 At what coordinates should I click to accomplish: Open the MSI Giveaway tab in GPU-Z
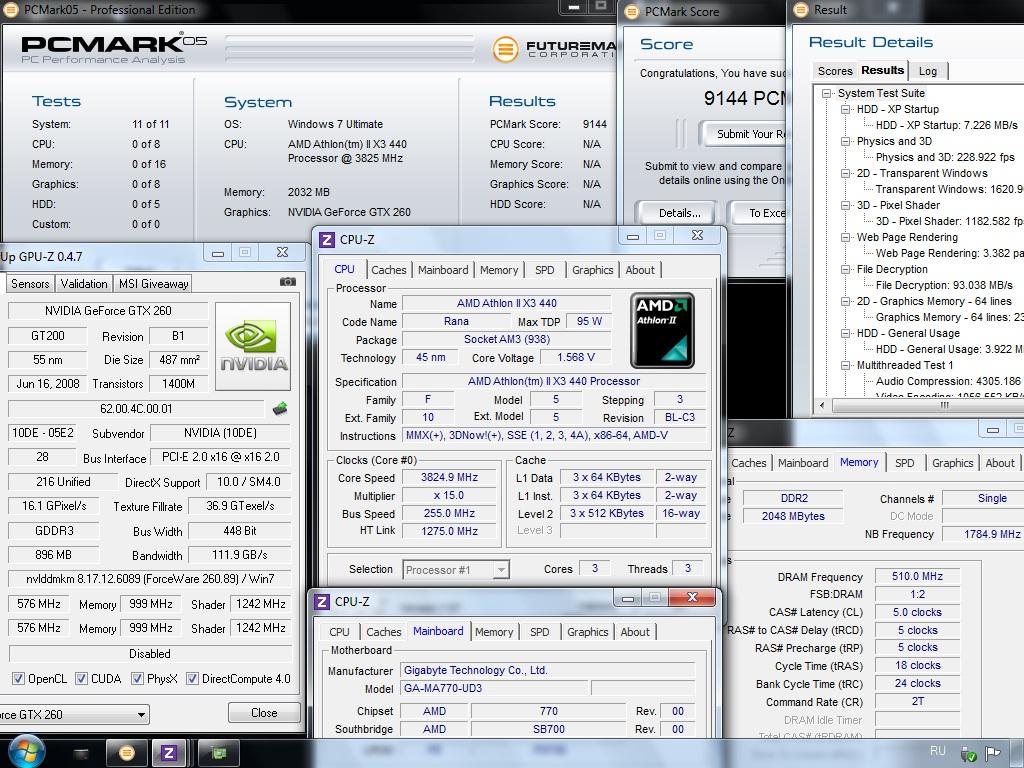point(153,283)
